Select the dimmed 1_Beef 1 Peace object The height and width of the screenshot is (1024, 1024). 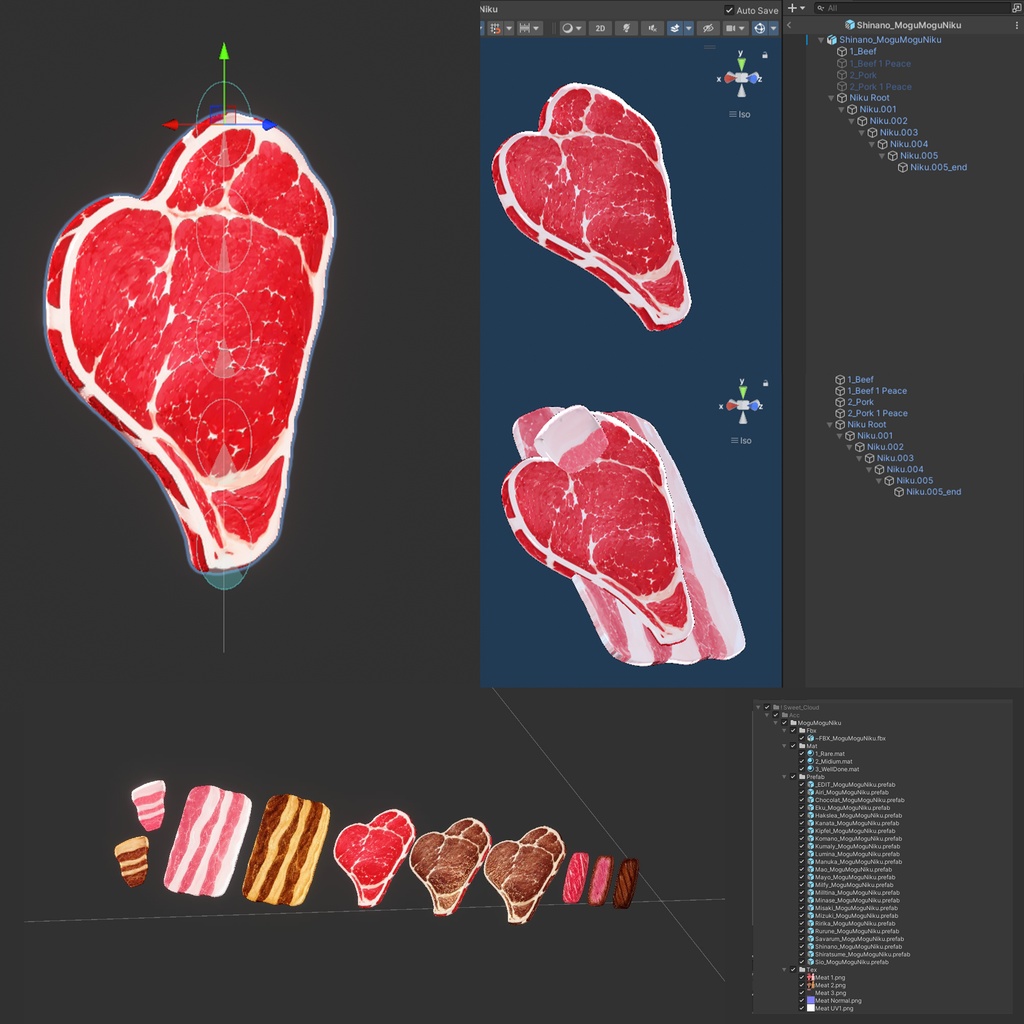coord(879,63)
